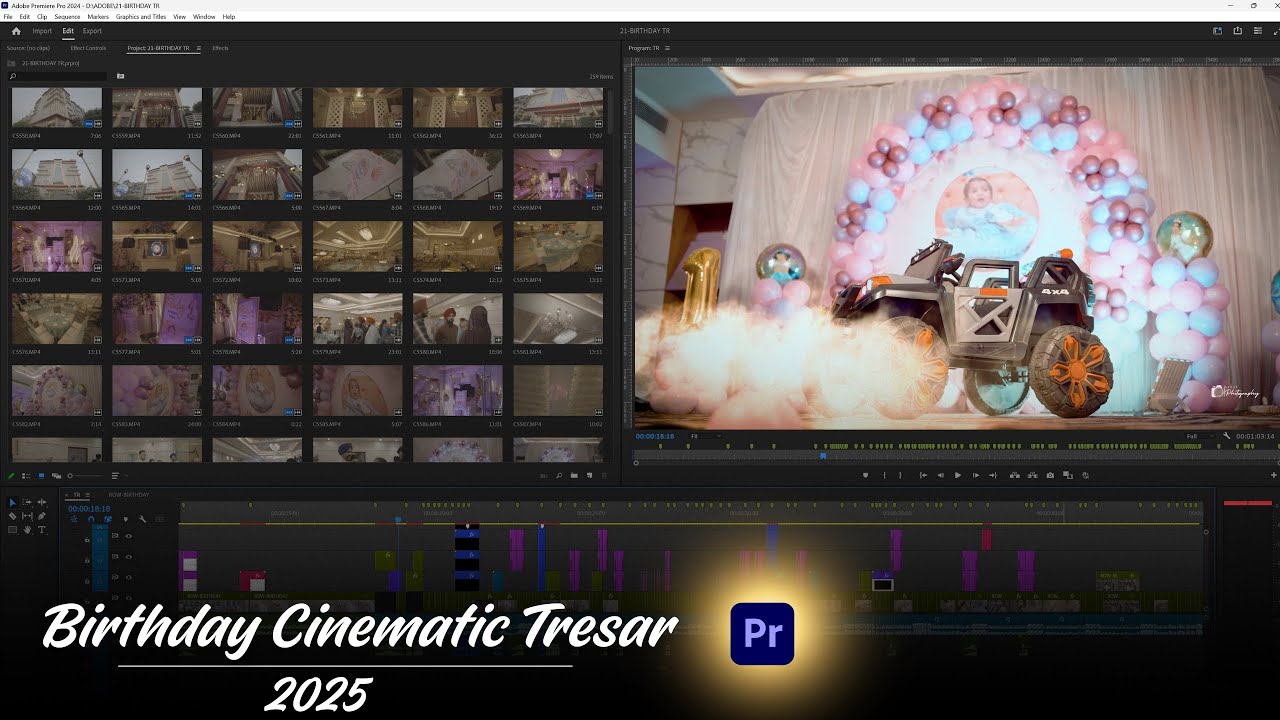This screenshot has height=720, width=1280.
Task: Toggle visibility eye of second video track
Action: tap(128, 557)
